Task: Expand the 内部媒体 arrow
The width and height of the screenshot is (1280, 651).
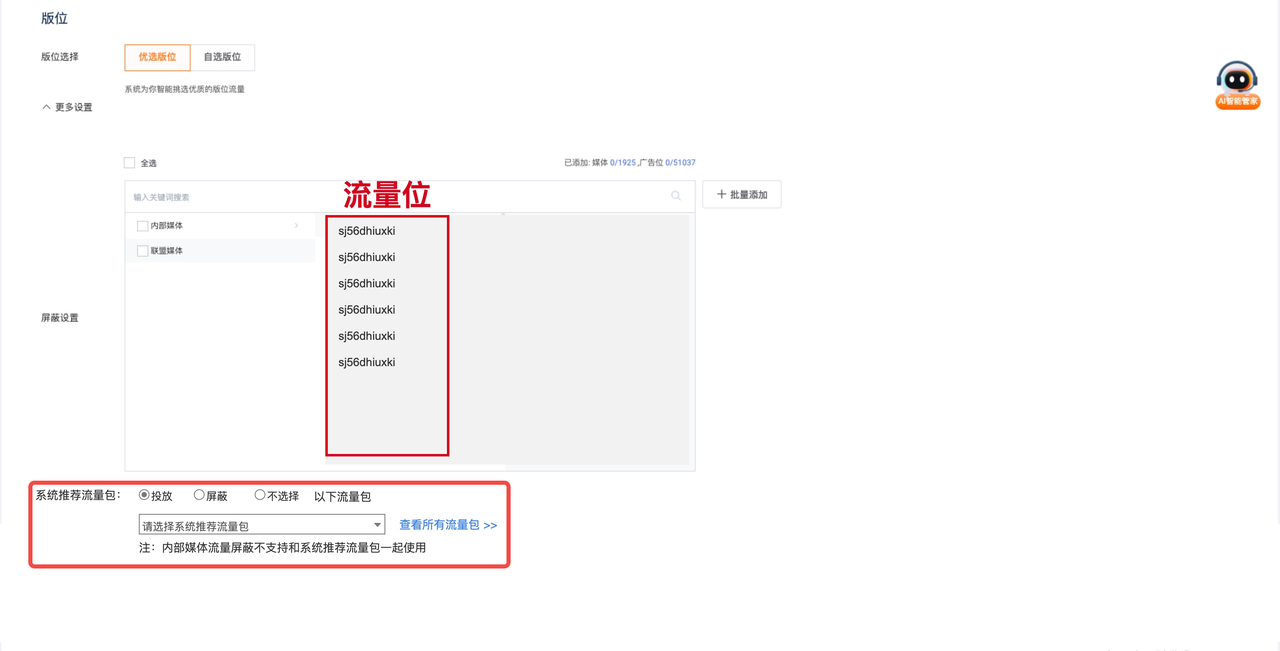Action: point(296,226)
